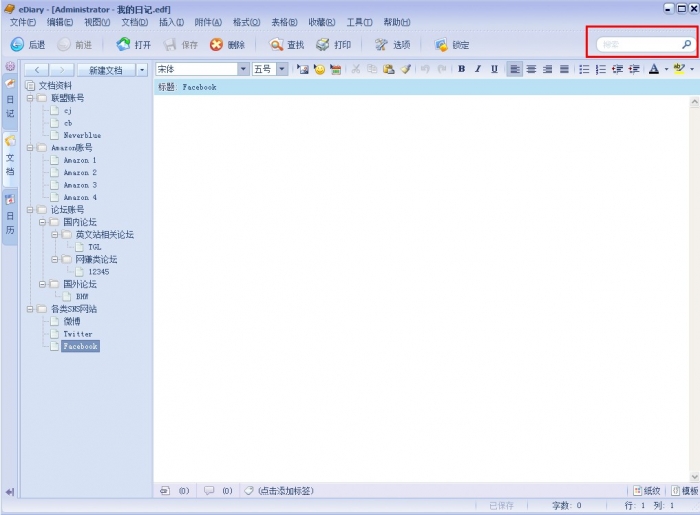Open the font name dropdown showing 宋体
The image size is (700, 515).
(x=243, y=69)
